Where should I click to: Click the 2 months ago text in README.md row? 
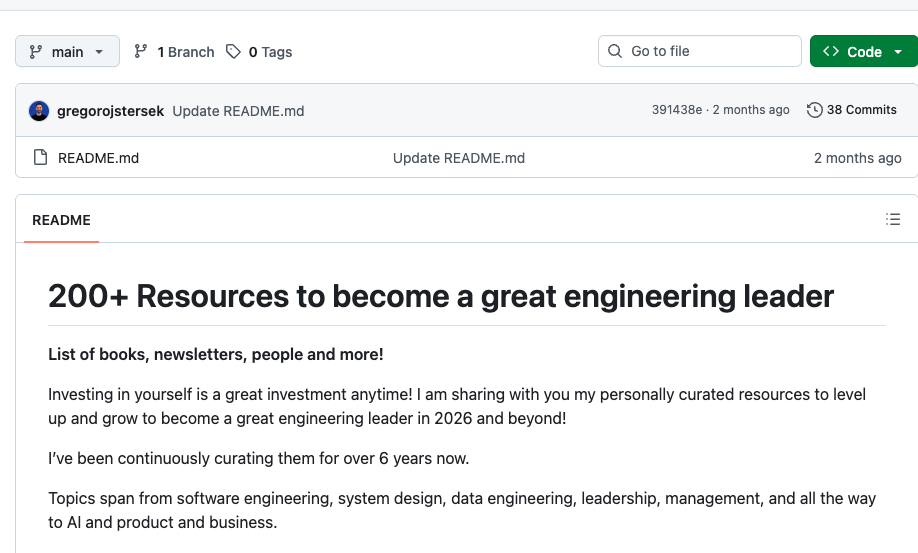858,158
